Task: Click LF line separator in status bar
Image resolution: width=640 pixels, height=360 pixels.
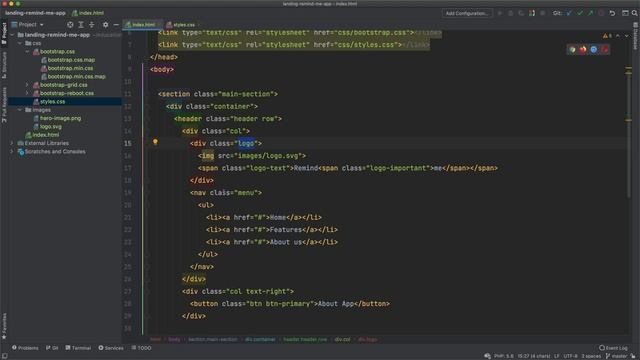Action: pyautogui.click(x=557, y=356)
